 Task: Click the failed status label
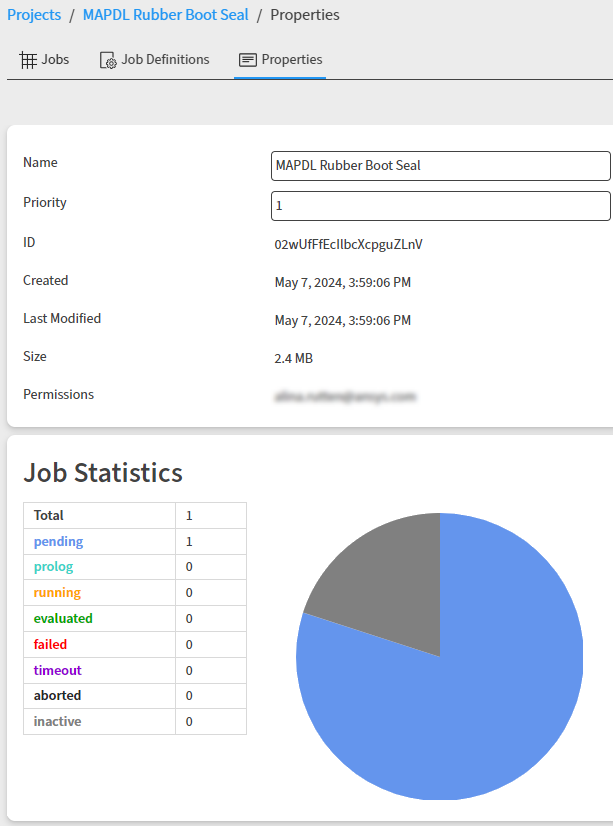[50, 645]
